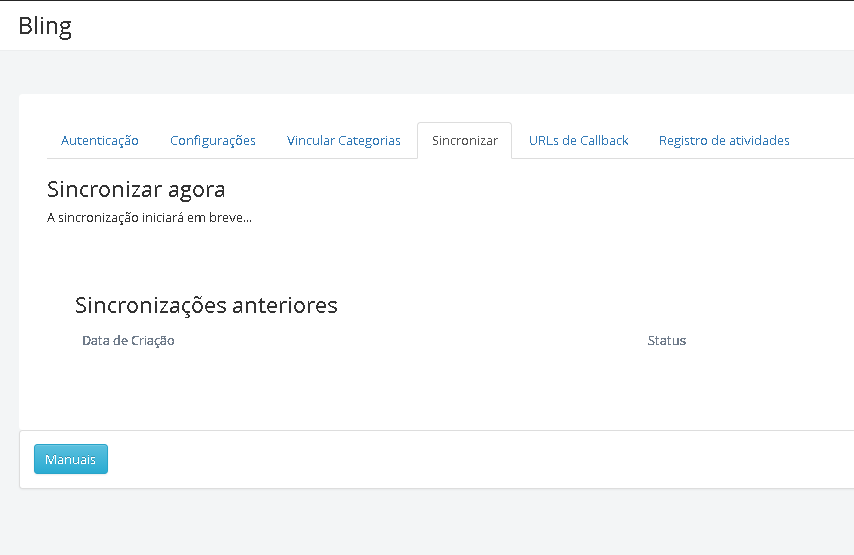
Task: Select the Sincronizar tab
Action: [x=465, y=141]
